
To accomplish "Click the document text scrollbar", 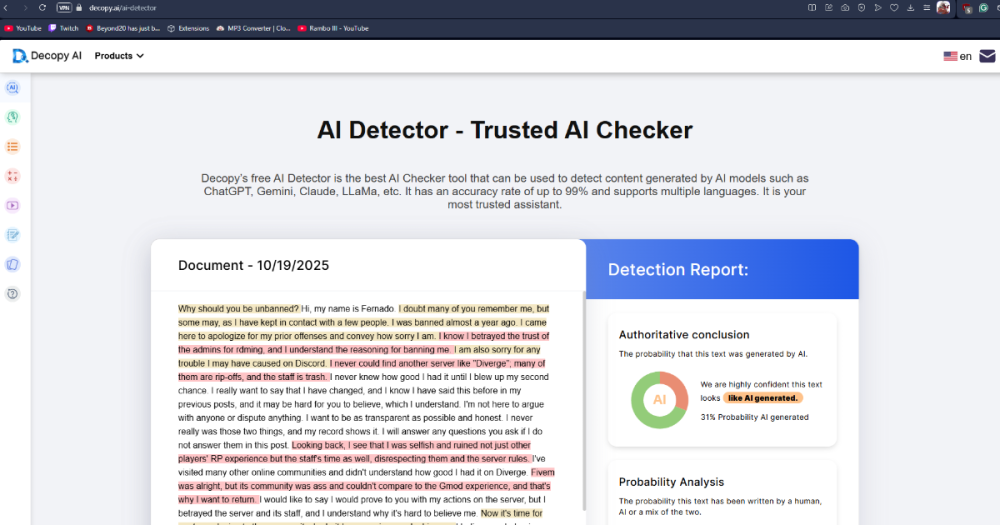I will point(584,400).
